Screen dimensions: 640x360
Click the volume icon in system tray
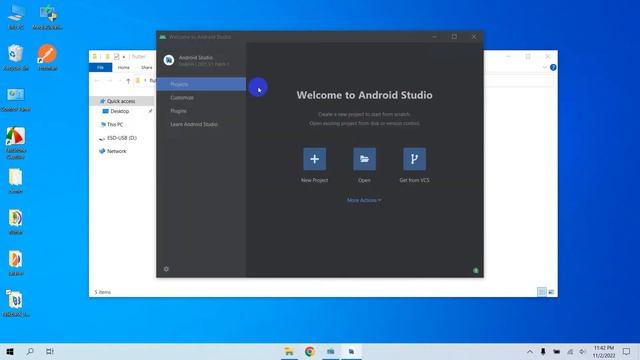click(582, 351)
